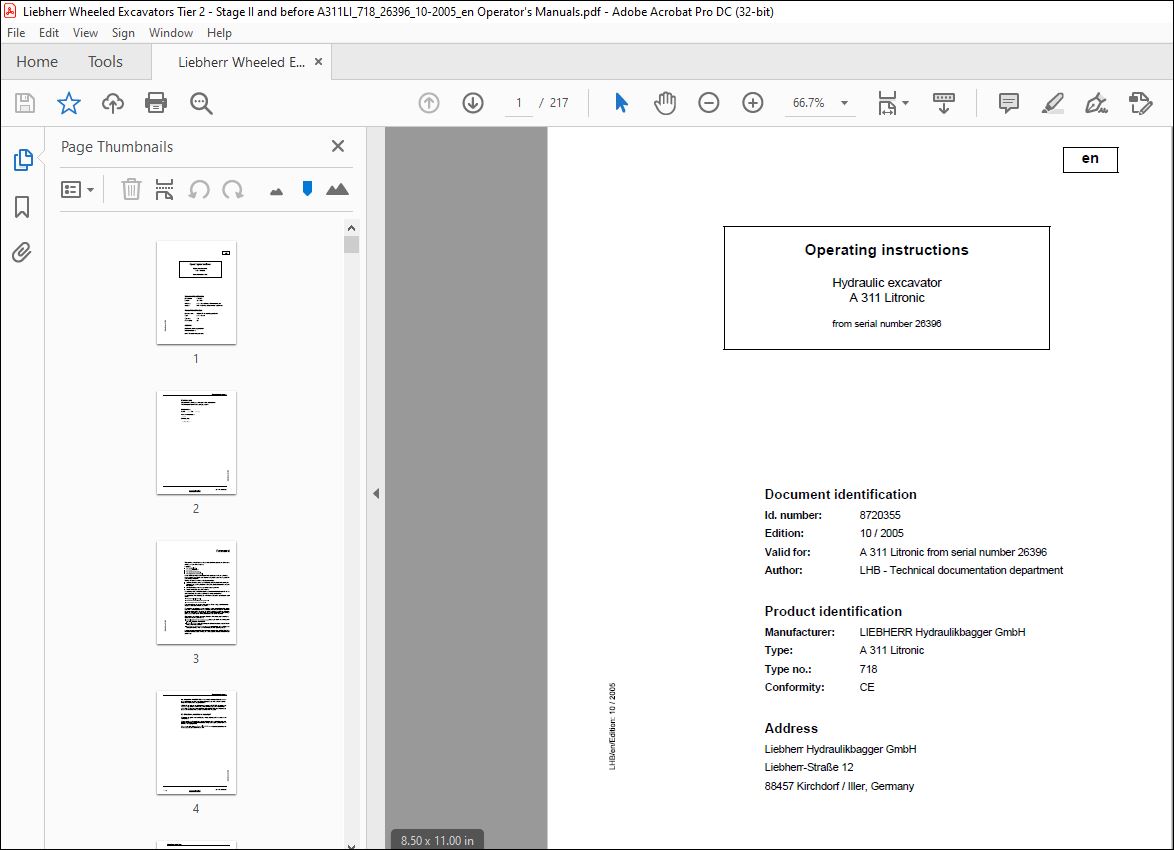Click the 'Document identification' heading
The height and width of the screenshot is (850, 1174).
click(x=840, y=494)
